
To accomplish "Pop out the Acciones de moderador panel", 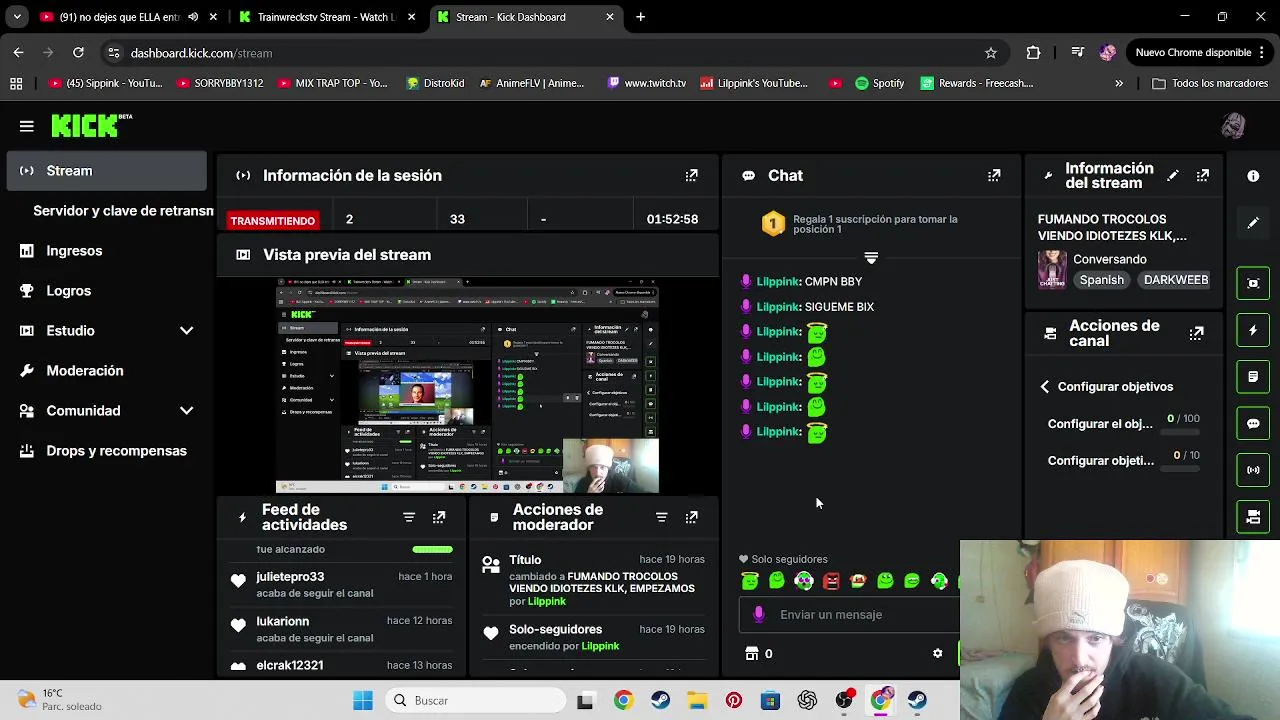I will coord(691,517).
